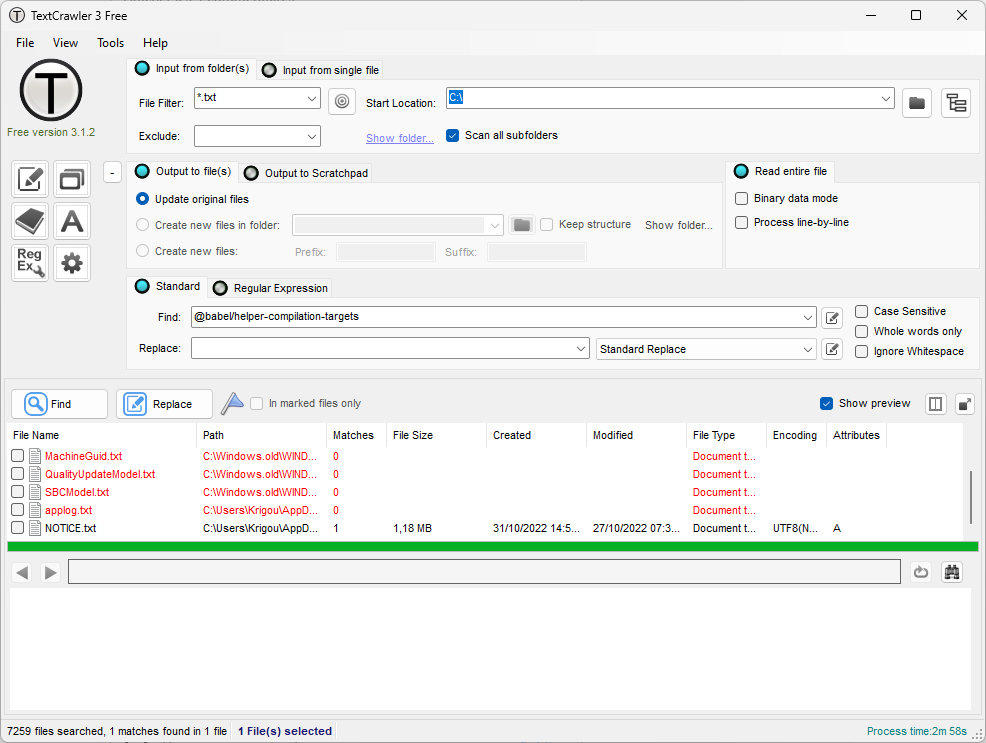Click the target icon beside File Filter
Image resolution: width=986 pixels, height=743 pixels.
pos(341,101)
